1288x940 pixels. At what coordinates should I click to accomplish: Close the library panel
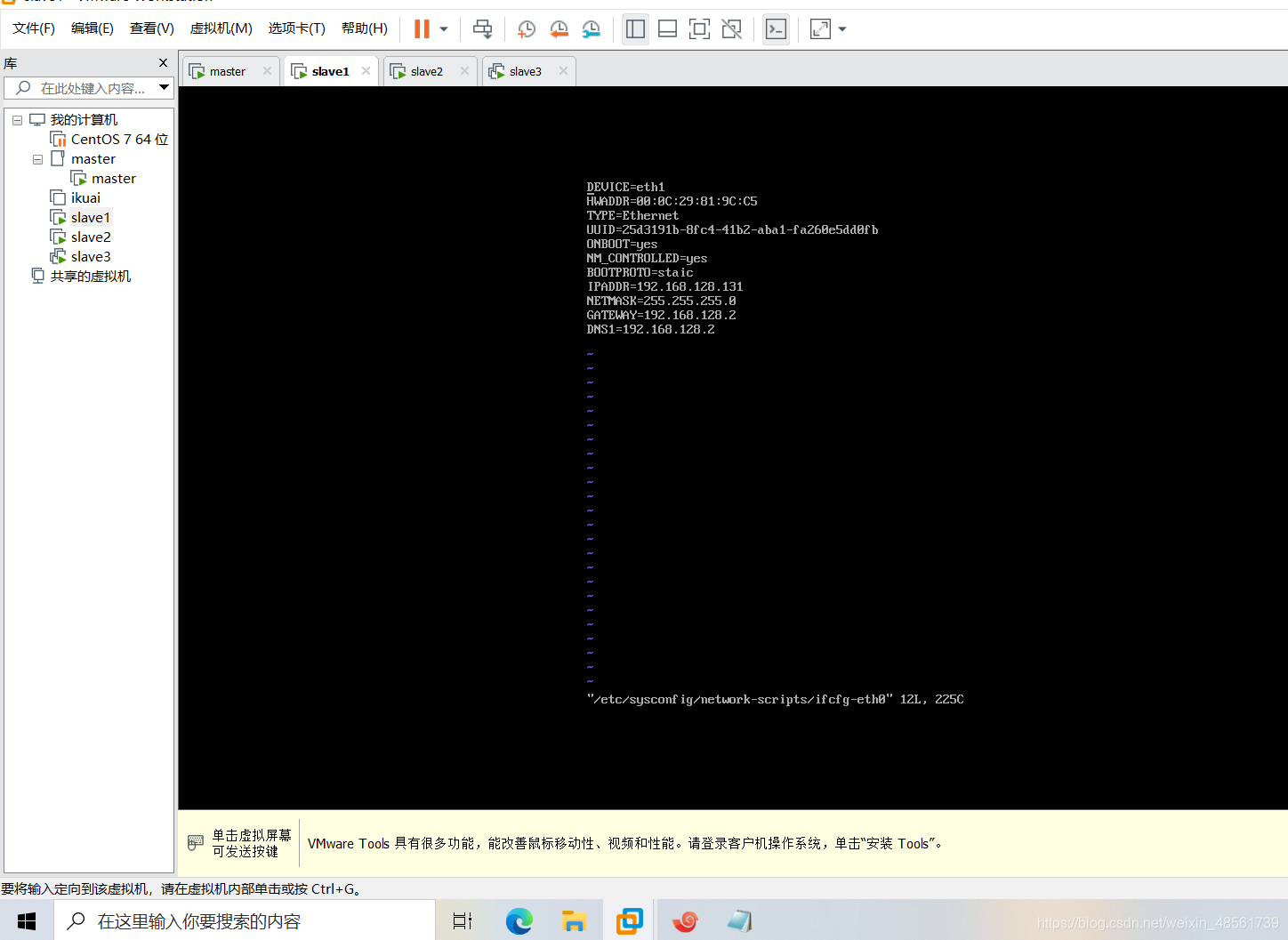pyautogui.click(x=163, y=62)
